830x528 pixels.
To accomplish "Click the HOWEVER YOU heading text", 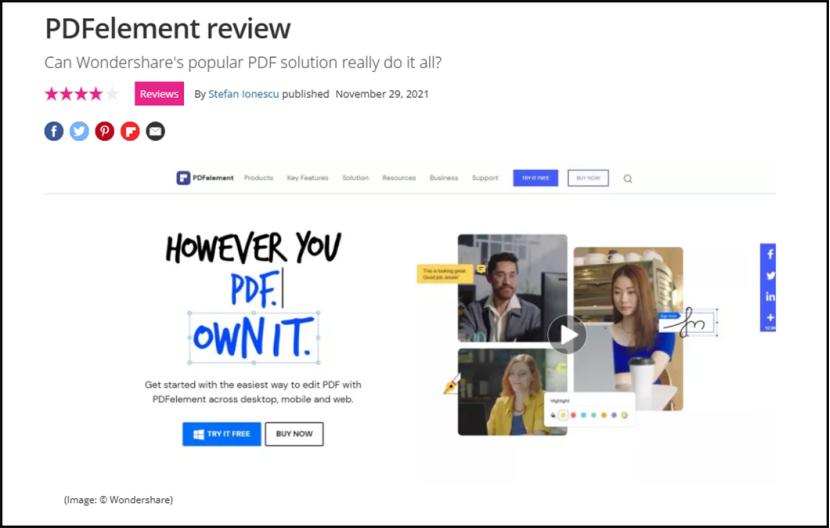I will point(254,248).
